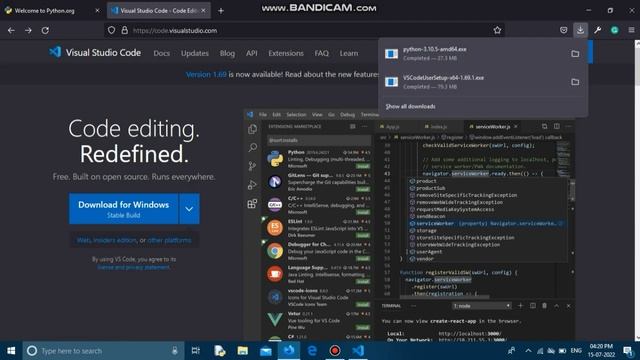Open the tracking protection shield icon
Screen dimensions: 640x360
click(x=111, y=30)
